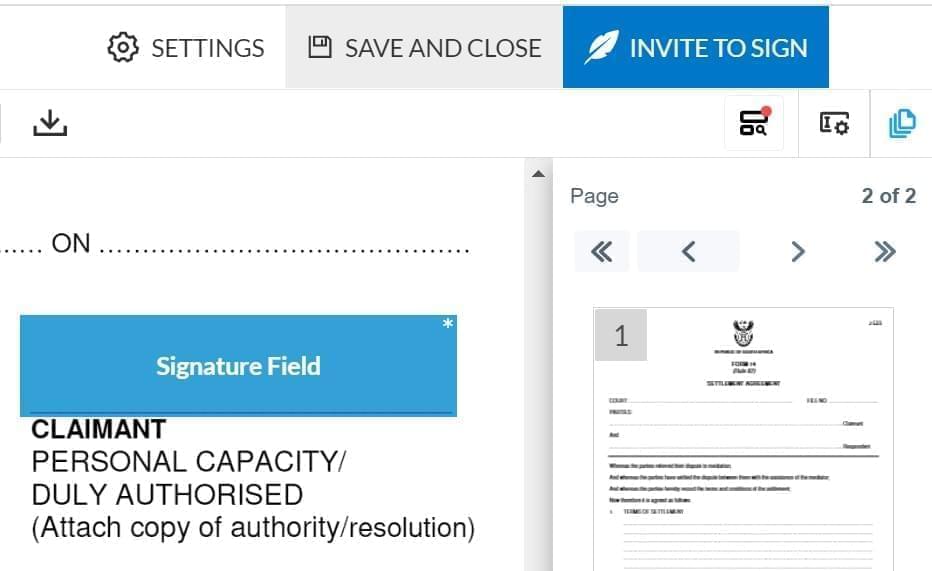Click the '2 of 2' page indicator
Viewport: 932px width, 571px height.
888,196
